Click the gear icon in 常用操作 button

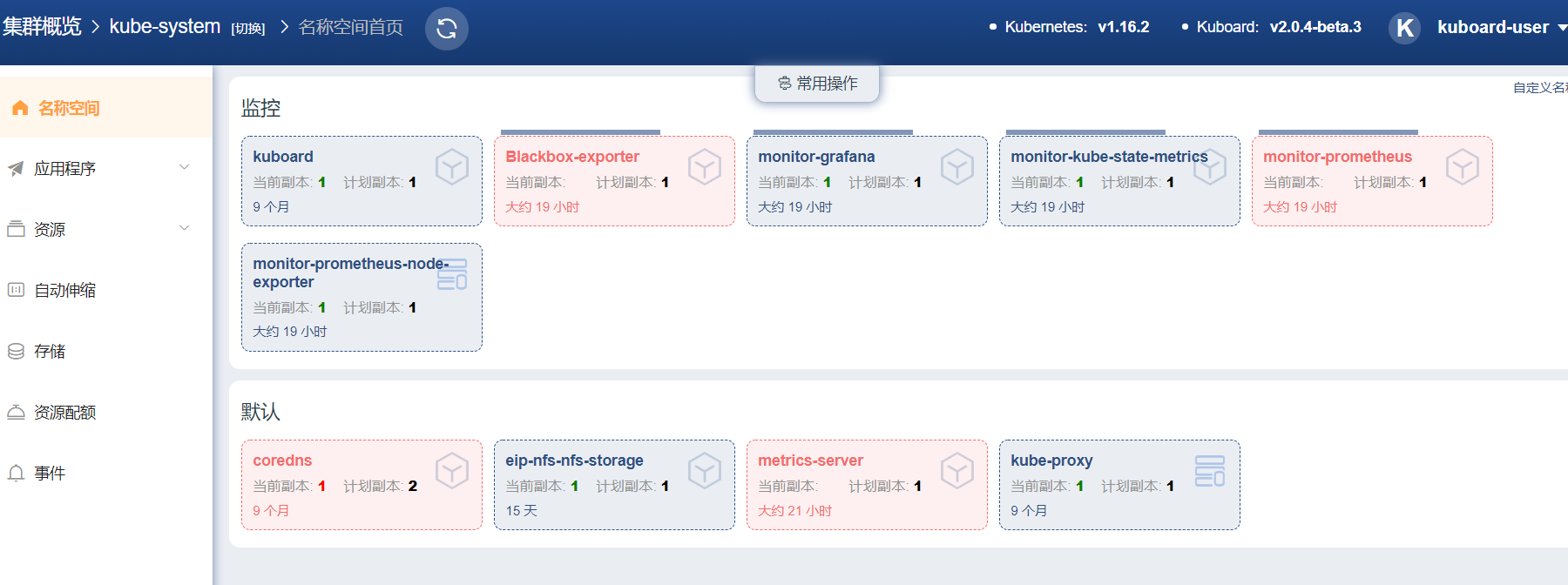click(785, 84)
